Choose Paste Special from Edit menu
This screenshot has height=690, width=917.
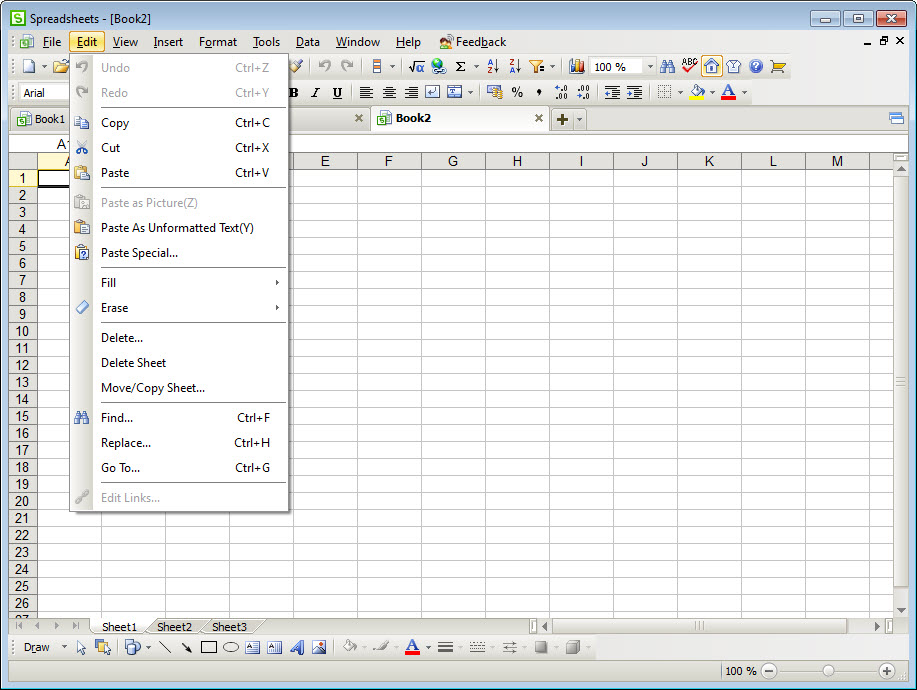(139, 253)
